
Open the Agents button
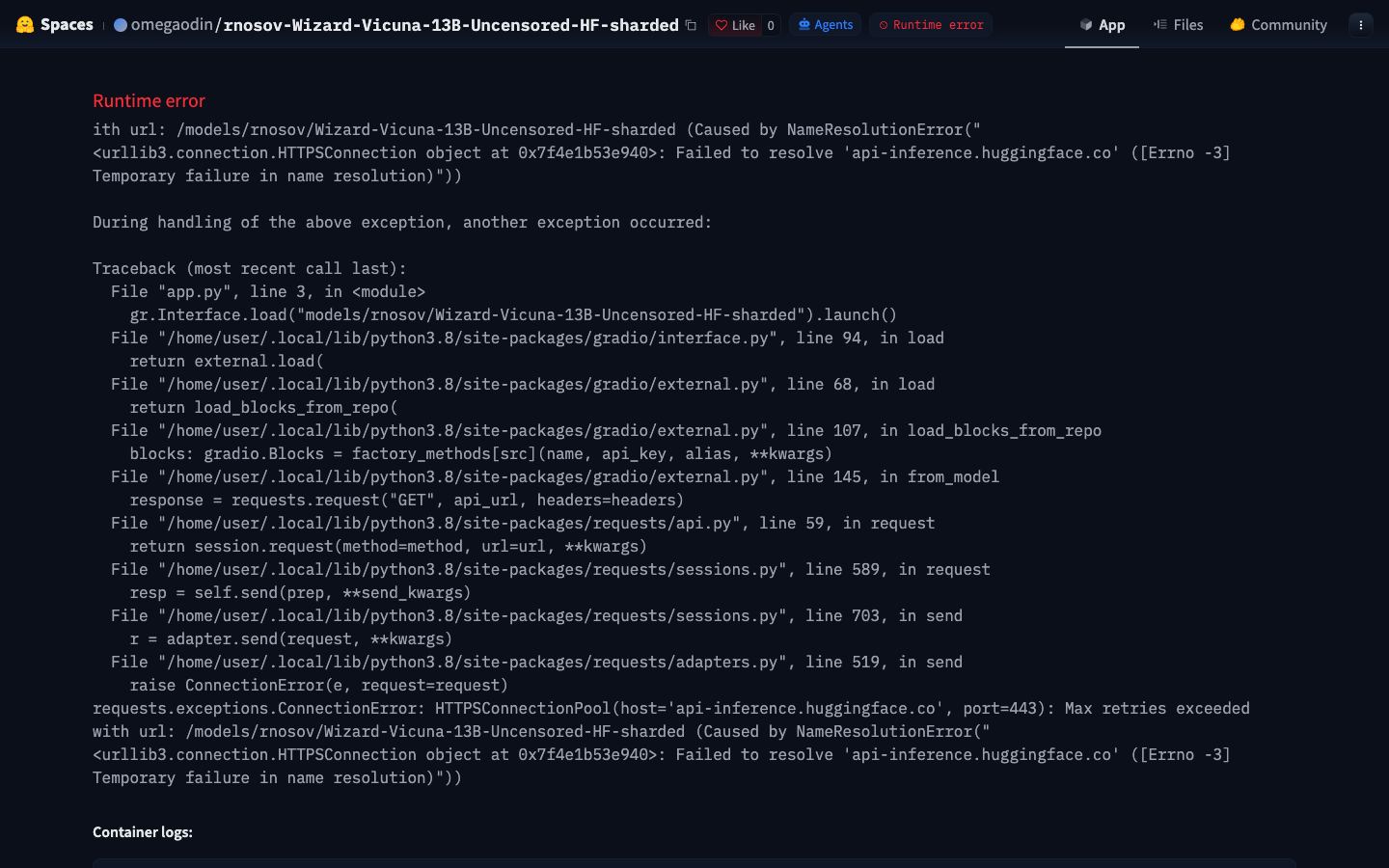(826, 25)
